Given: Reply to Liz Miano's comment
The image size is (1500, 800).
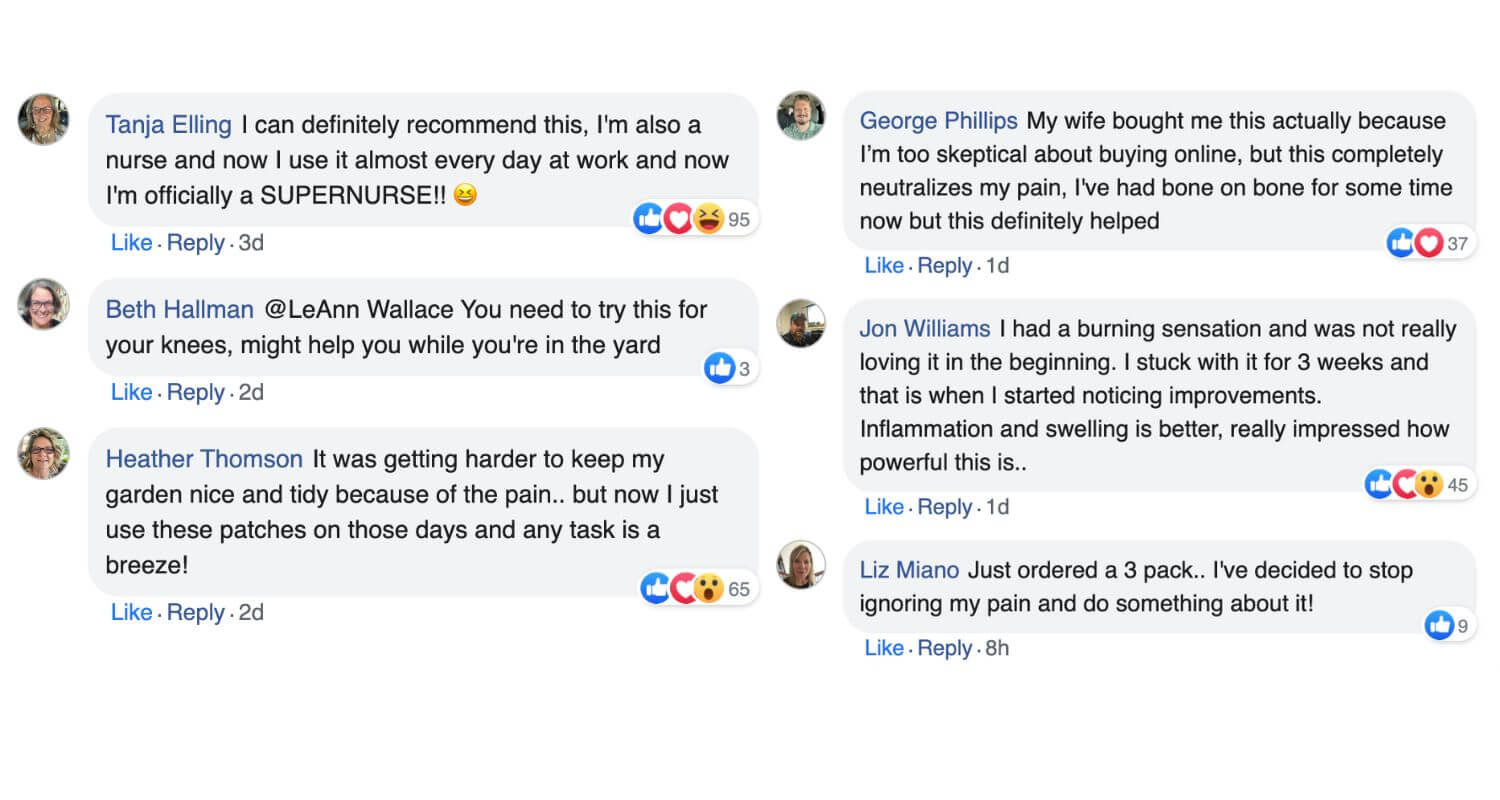Looking at the screenshot, I should pos(944,648).
